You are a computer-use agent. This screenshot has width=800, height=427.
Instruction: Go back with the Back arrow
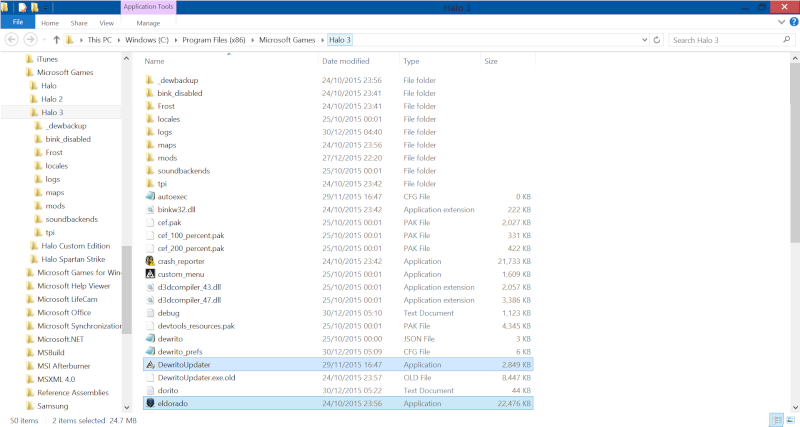[x=12, y=39]
